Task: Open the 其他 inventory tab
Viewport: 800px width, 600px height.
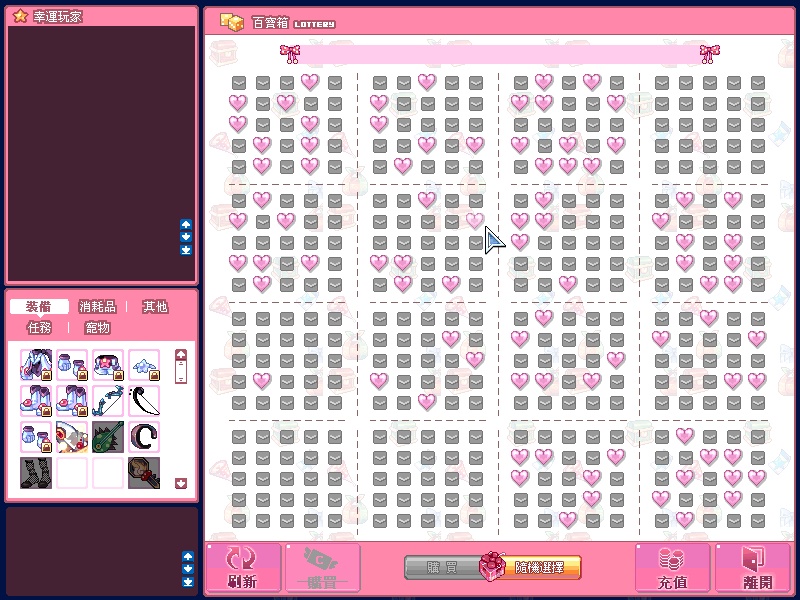Action: tap(155, 307)
